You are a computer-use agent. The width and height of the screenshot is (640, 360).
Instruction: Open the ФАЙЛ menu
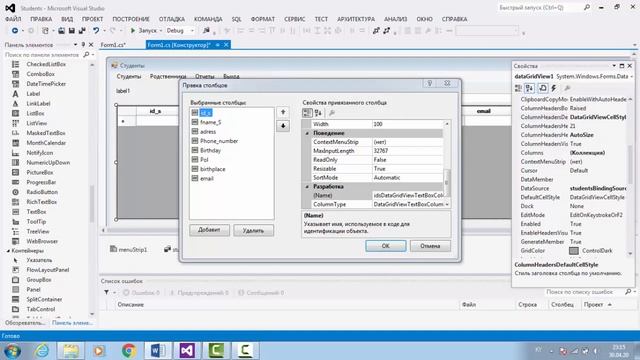(13, 19)
